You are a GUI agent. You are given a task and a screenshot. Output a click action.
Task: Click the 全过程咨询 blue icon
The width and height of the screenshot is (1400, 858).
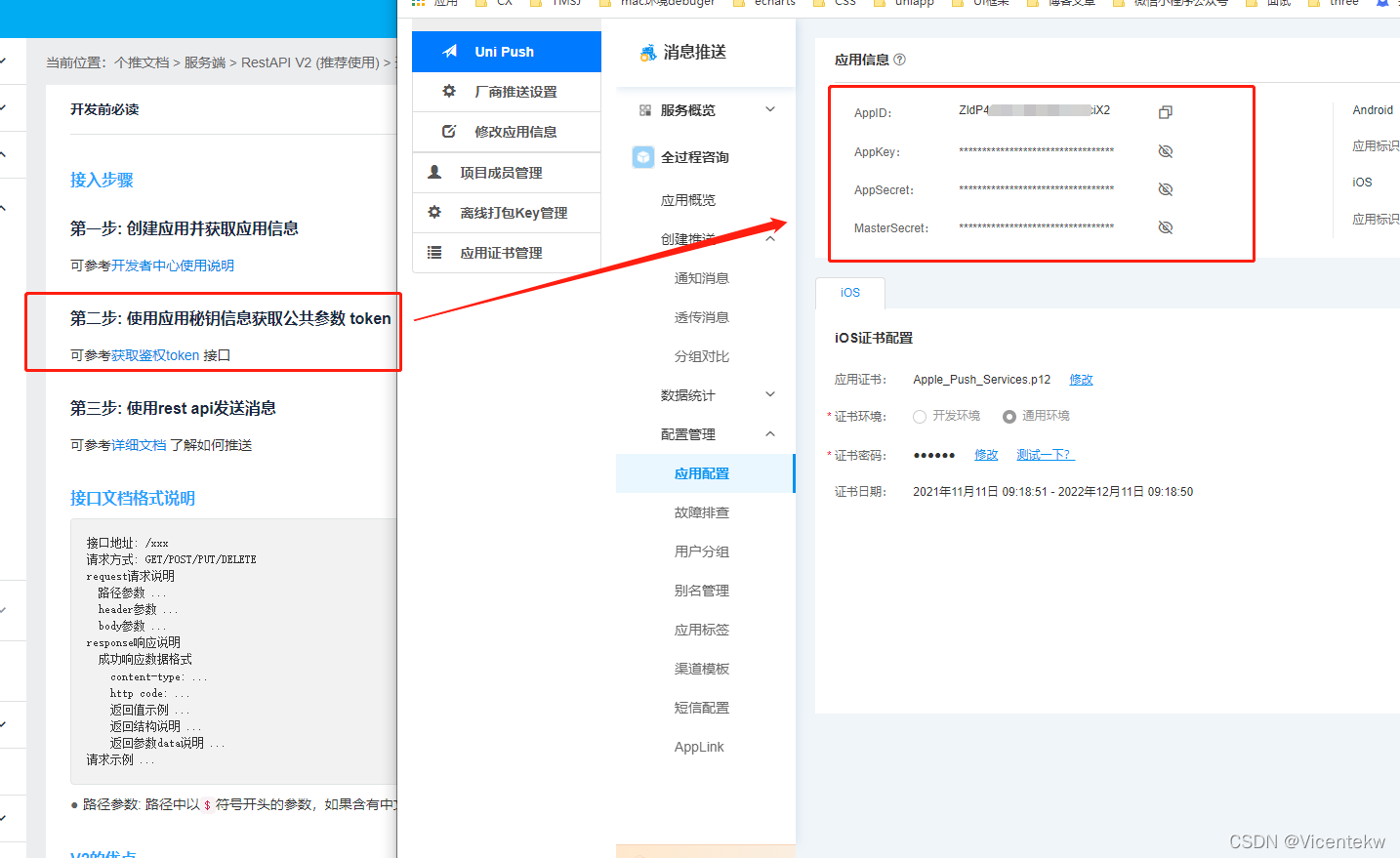pyautogui.click(x=643, y=157)
